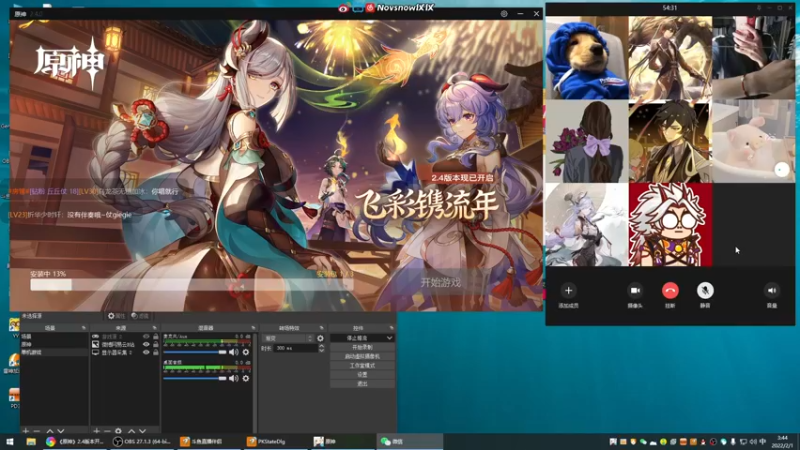The height and width of the screenshot is (450, 800).
Task: Click the transition duration field showing 300 ms
Action: 296,348
